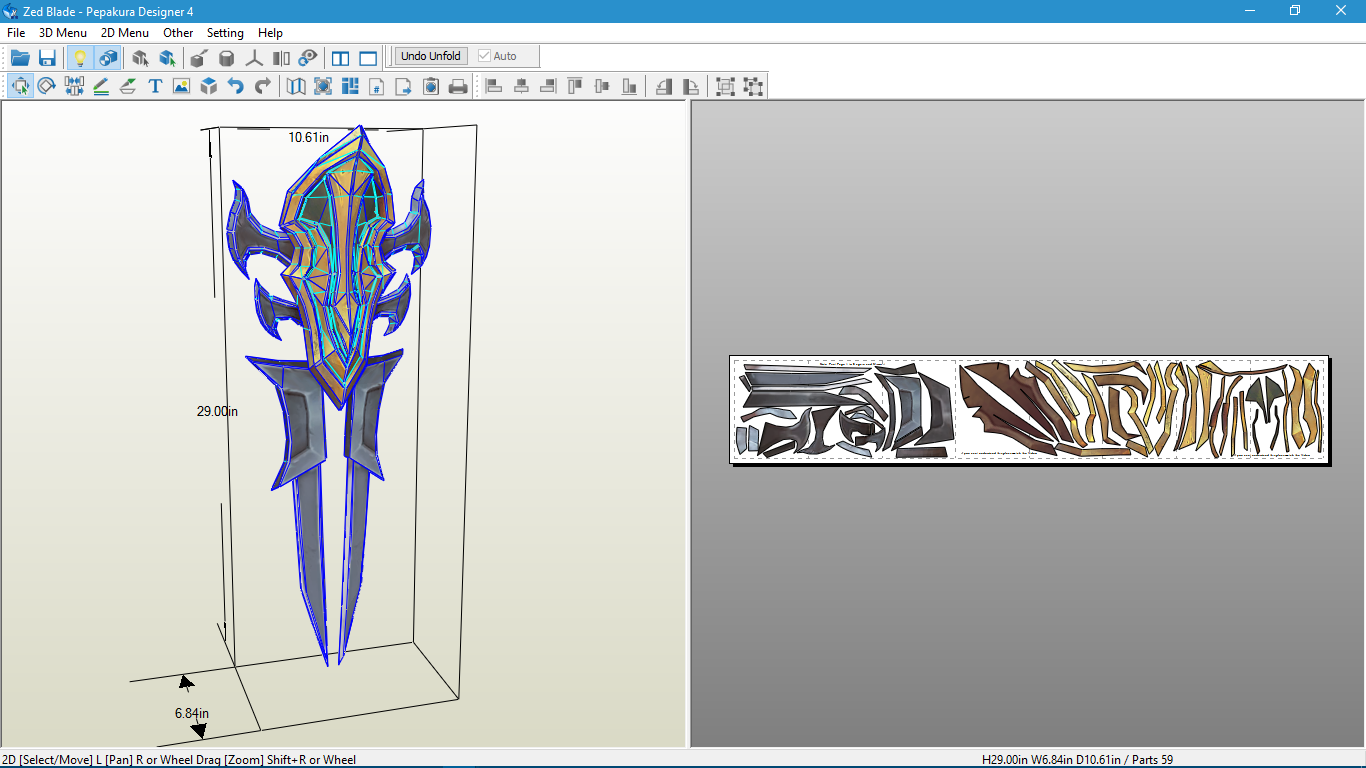Viewport: 1366px width, 768px height.
Task: Click the blue undo arrow
Action: 235,86
